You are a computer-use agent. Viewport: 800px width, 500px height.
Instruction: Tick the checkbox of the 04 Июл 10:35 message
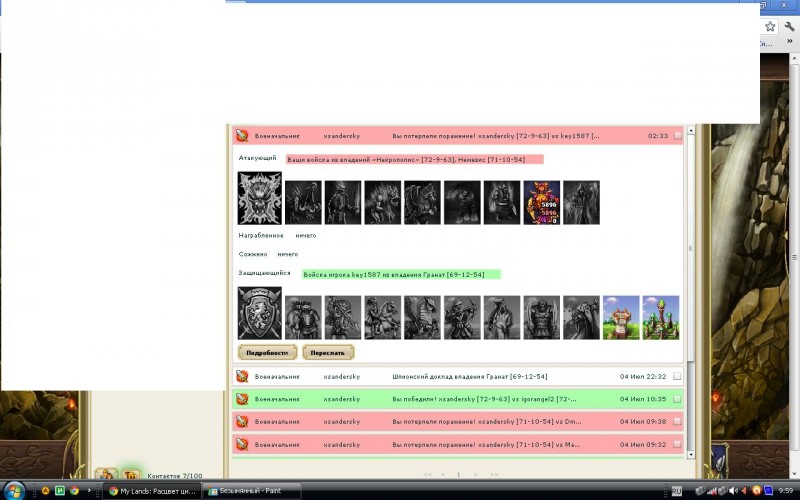point(677,399)
